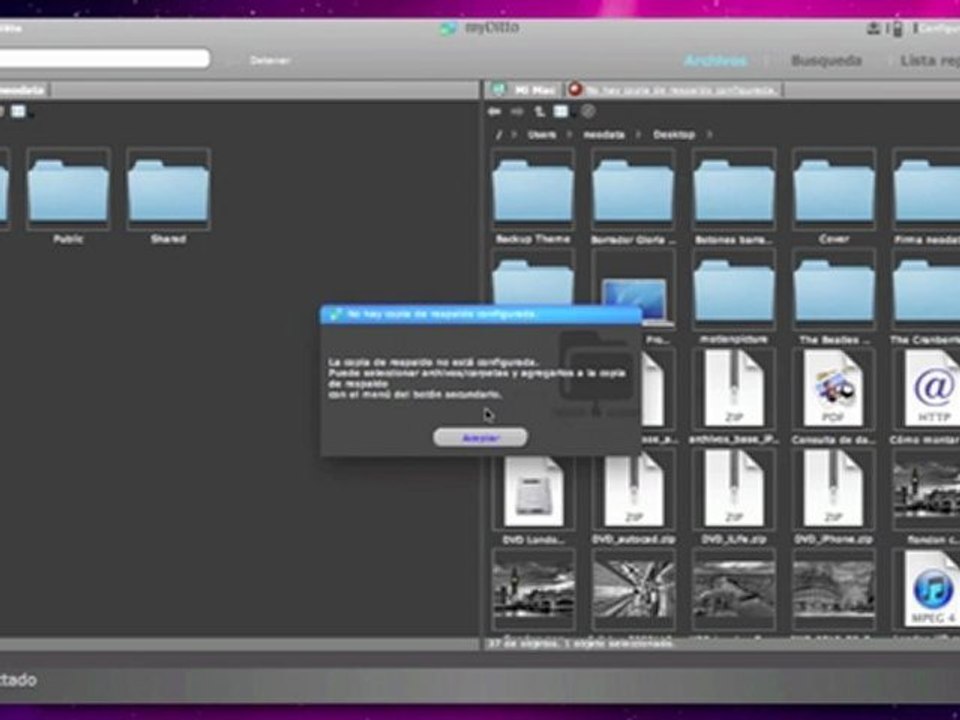
Task: Select the photo thumbnail below DVD_autocad.zip
Action: (x=633, y=591)
